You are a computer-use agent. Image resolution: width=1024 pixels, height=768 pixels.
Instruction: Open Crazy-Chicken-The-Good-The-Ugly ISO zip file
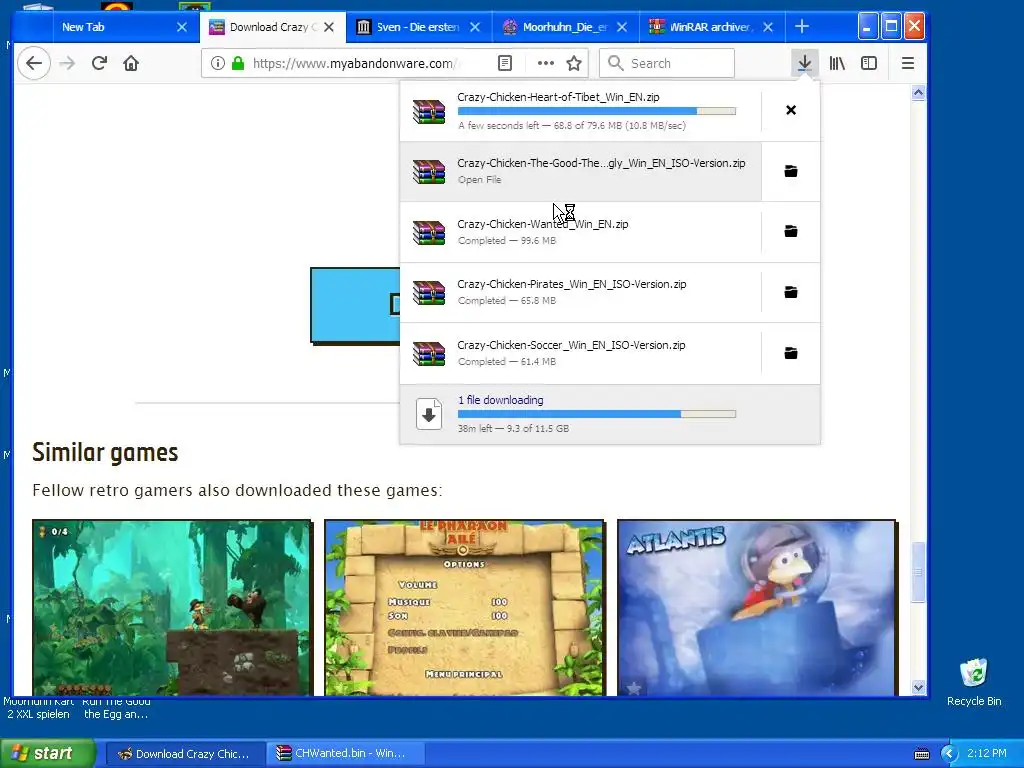coord(581,171)
